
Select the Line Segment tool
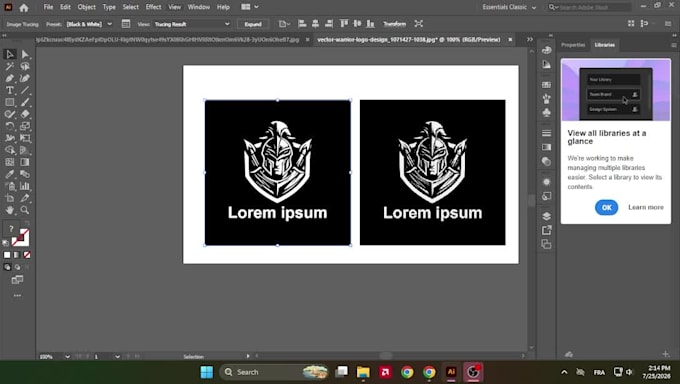25,90
